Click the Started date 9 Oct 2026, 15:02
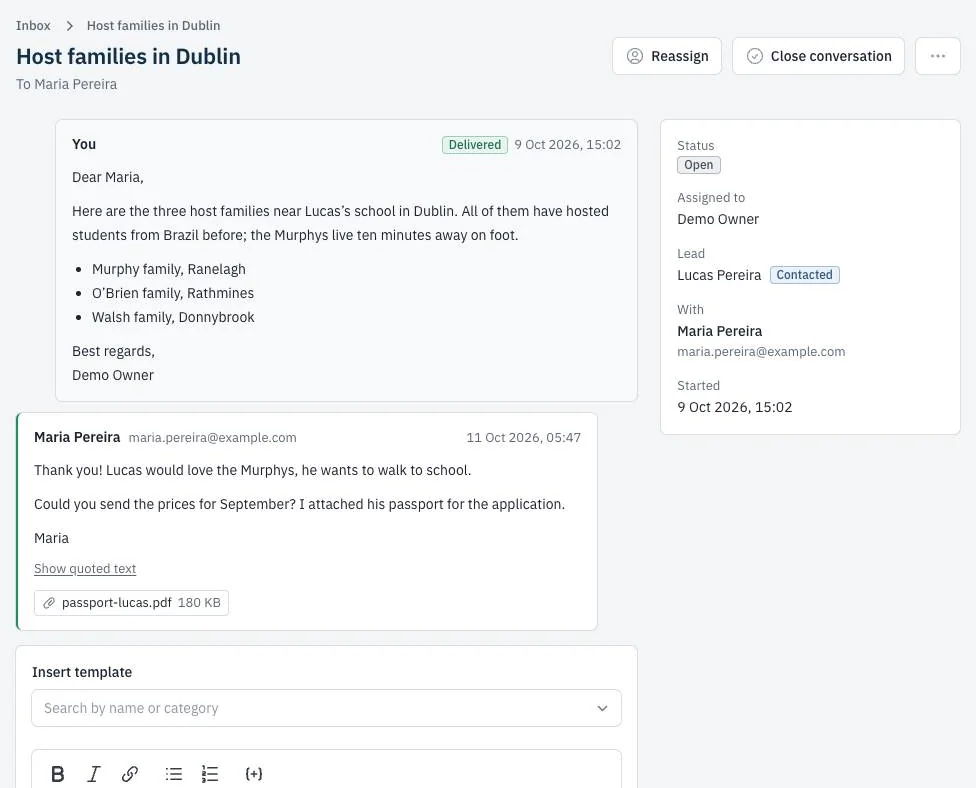This screenshot has width=976, height=788. [x=734, y=407]
